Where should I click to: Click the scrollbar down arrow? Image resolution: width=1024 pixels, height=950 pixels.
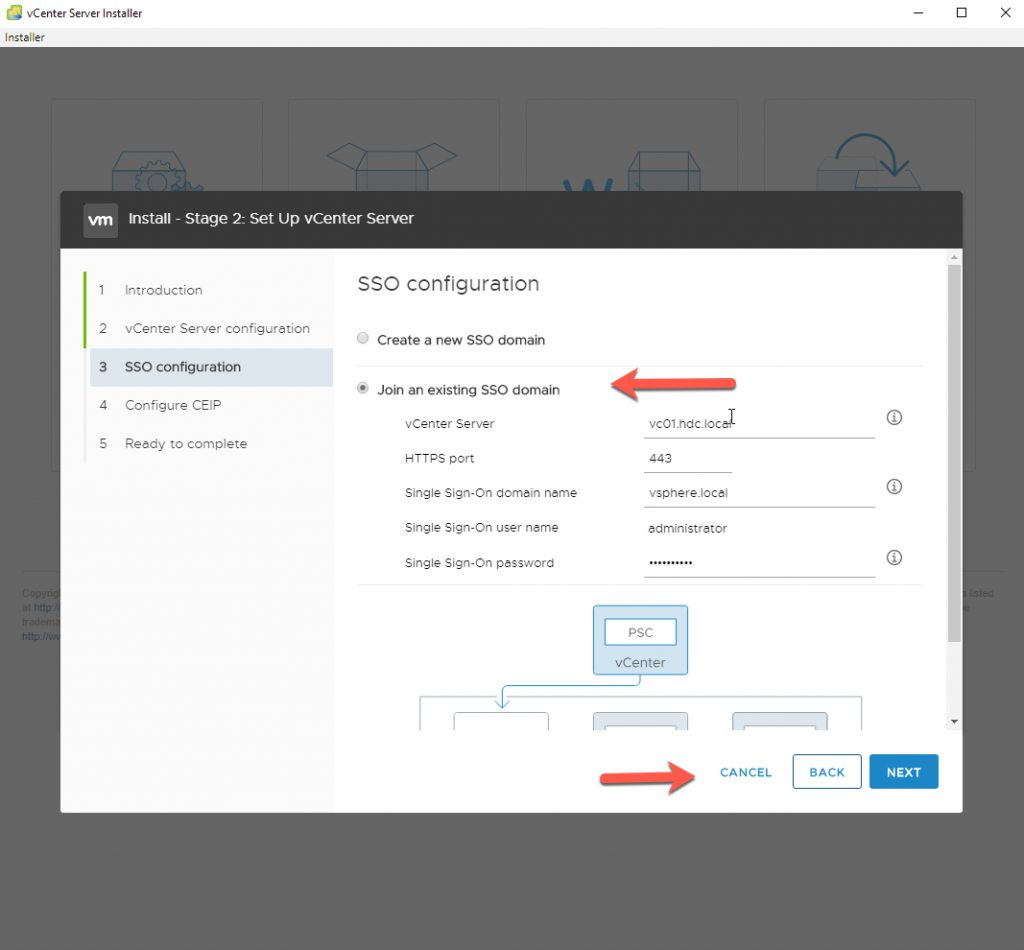pyautogui.click(x=954, y=721)
